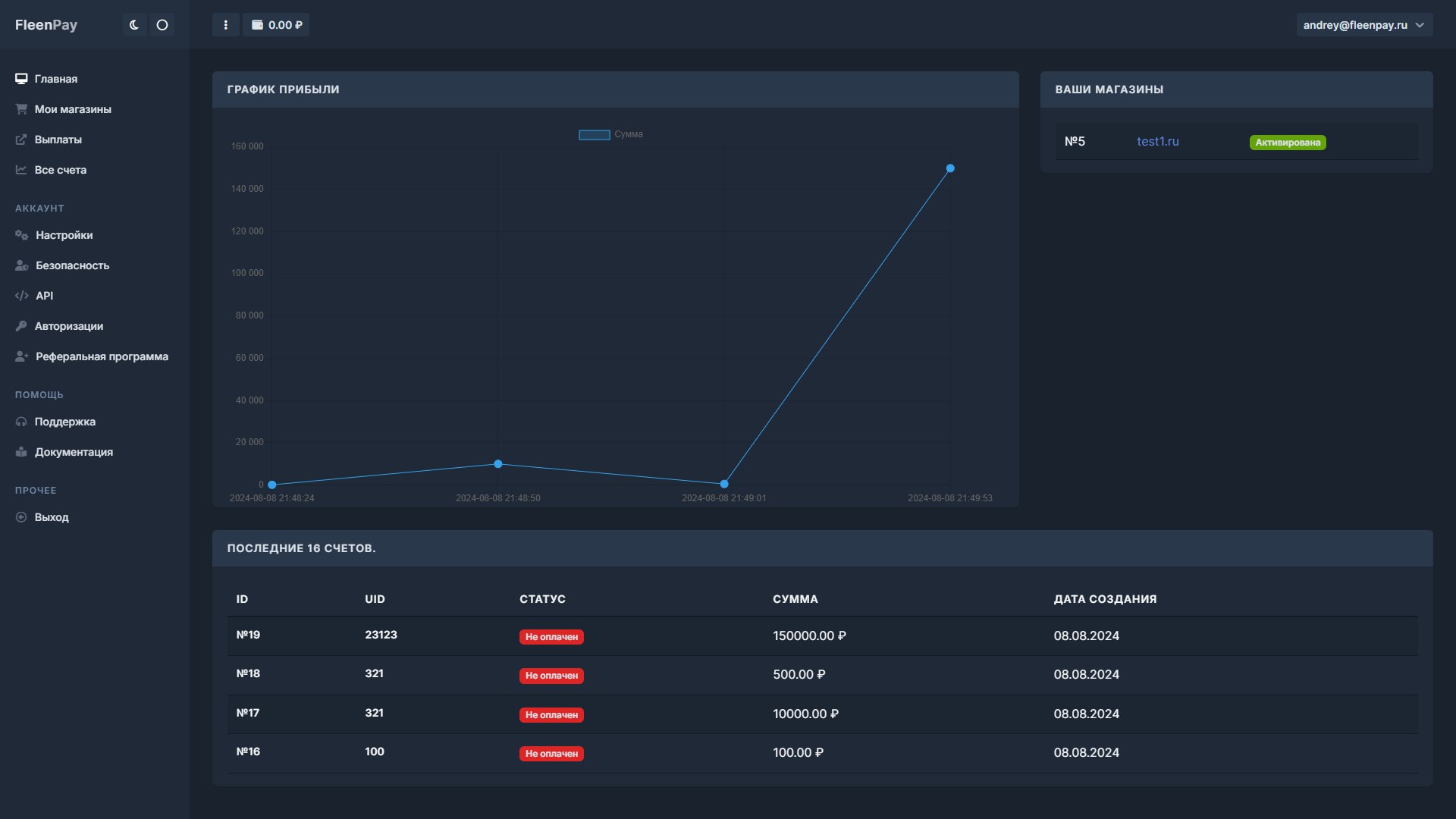This screenshot has width=1456, height=819.
Task: Click the Не оплачен badge for invoice №16
Action: [551, 754]
